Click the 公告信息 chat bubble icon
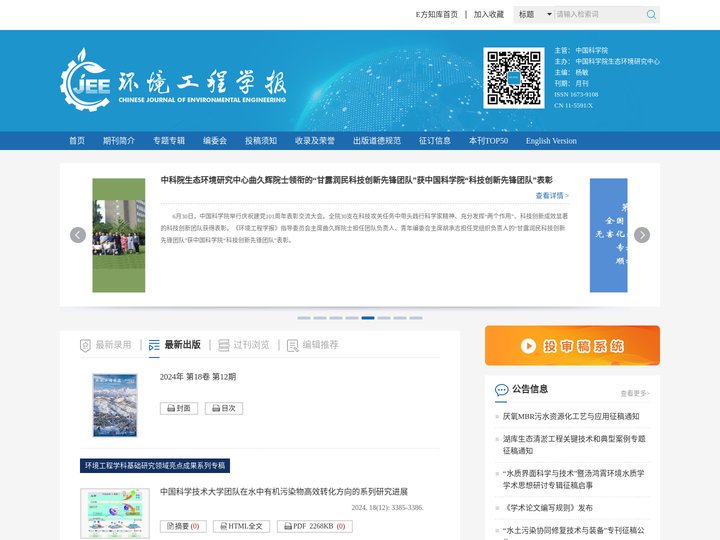 (501, 390)
